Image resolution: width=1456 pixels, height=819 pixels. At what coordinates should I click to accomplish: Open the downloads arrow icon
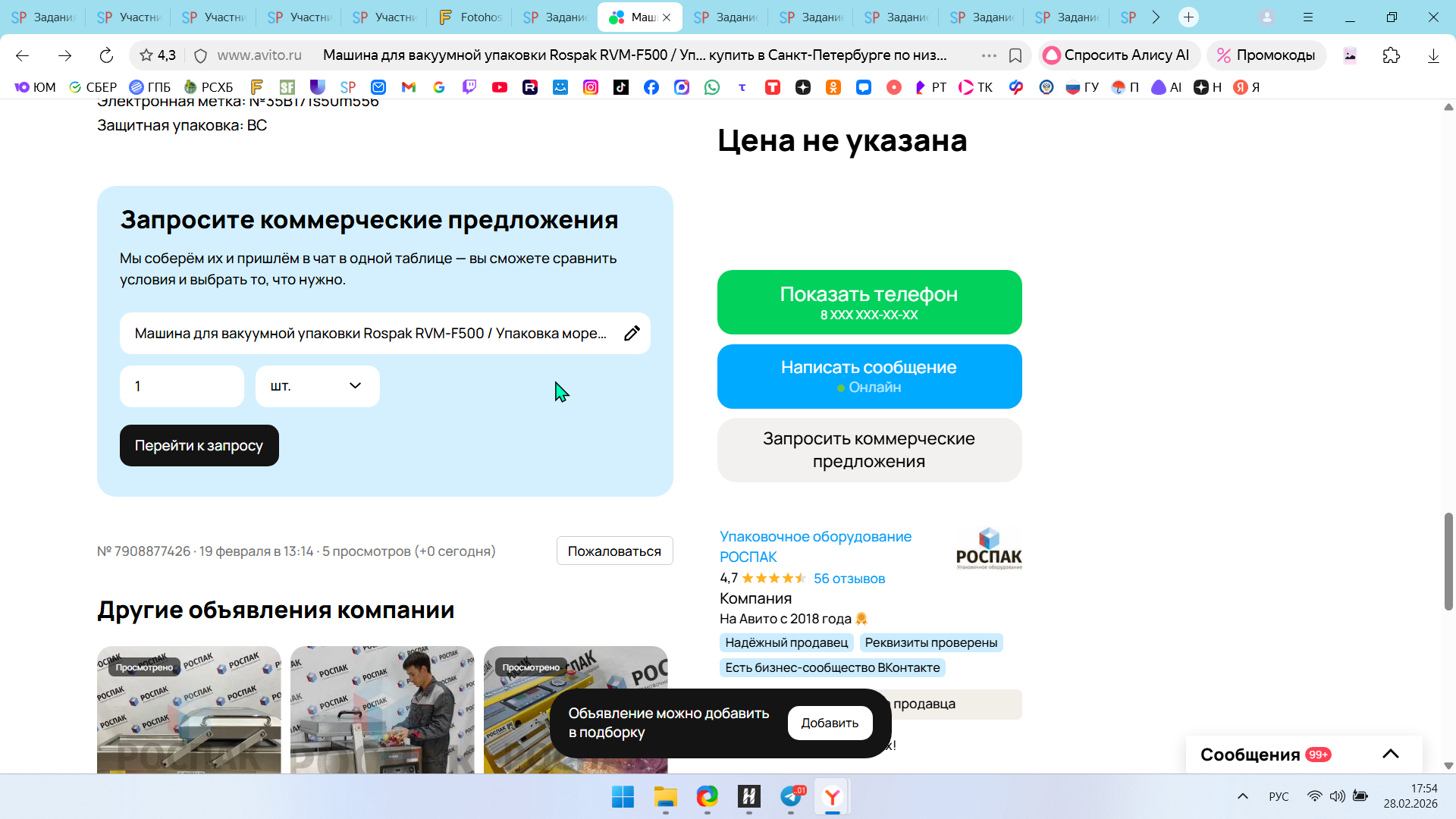(x=1432, y=55)
